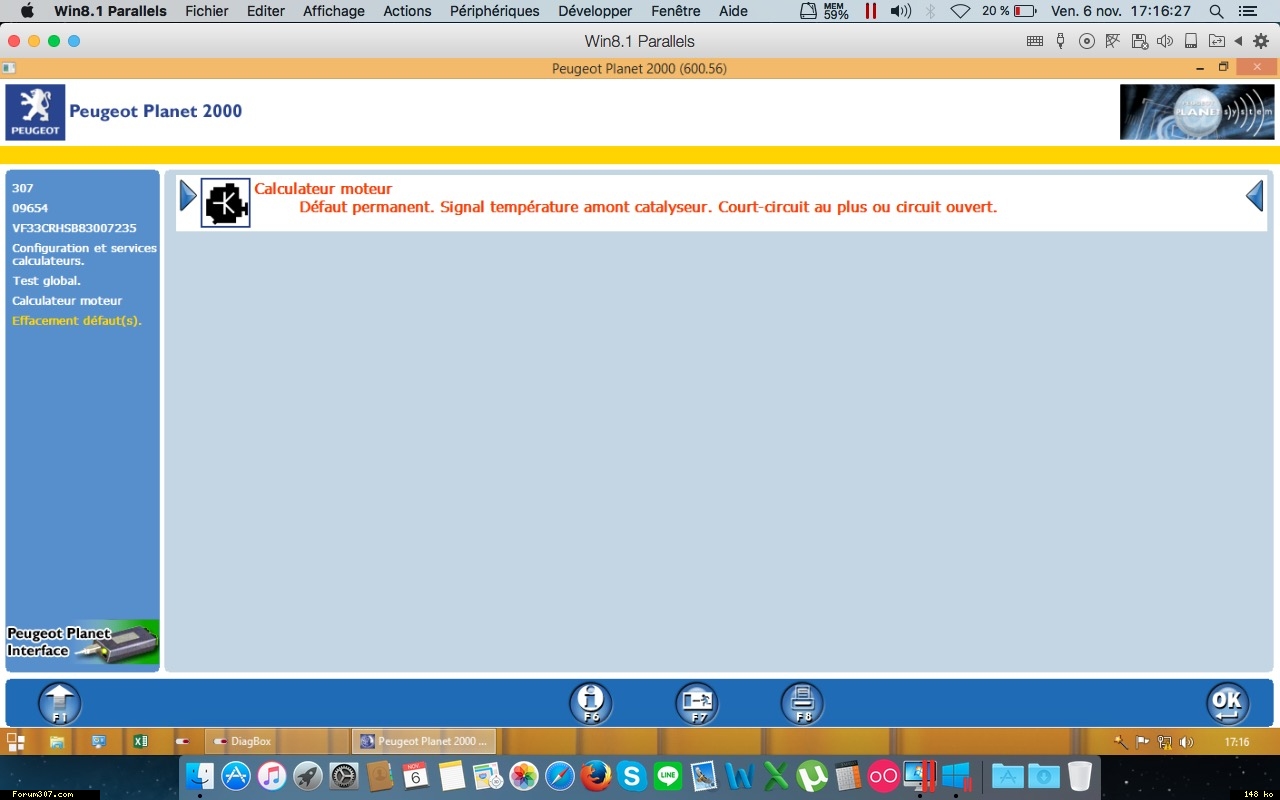This screenshot has width=1280, height=800.
Task: Close the Win8.1 Parallels window (red button)
Action: (x=13, y=41)
